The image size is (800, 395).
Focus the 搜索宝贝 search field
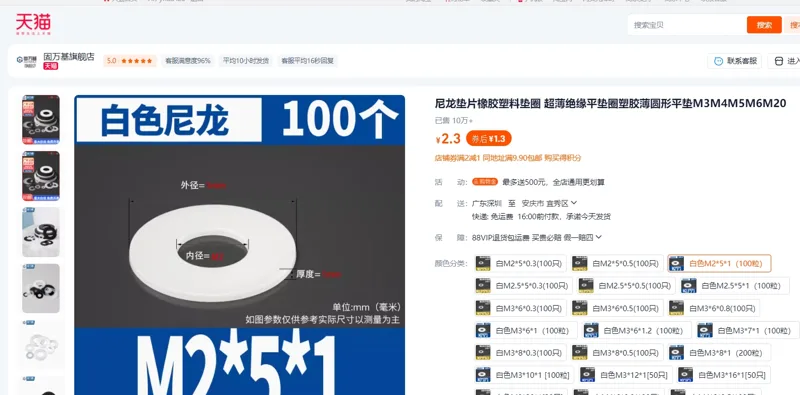coord(687,25)
